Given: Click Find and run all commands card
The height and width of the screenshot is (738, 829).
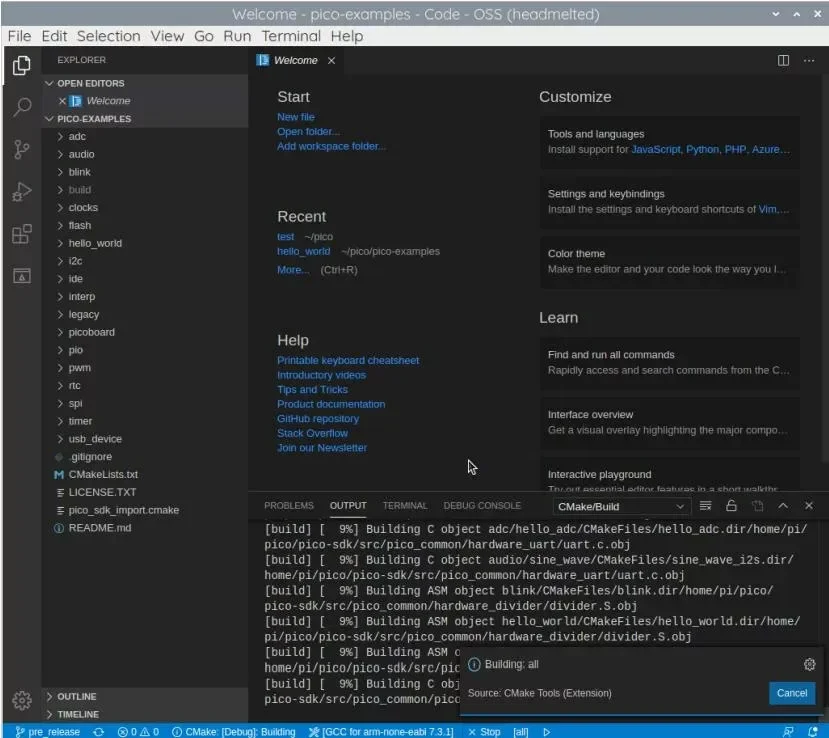Looking at the screenshot, I should [x=669, y=362].
